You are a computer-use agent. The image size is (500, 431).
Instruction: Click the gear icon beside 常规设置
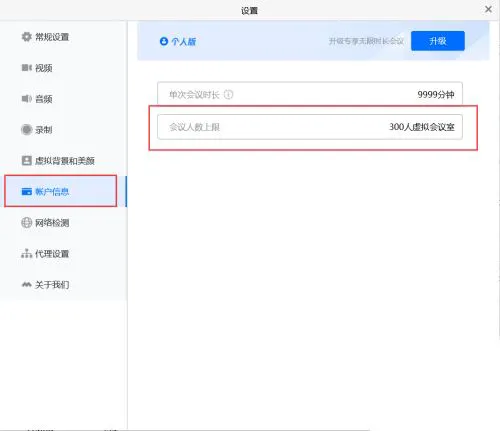click(26, 37)
